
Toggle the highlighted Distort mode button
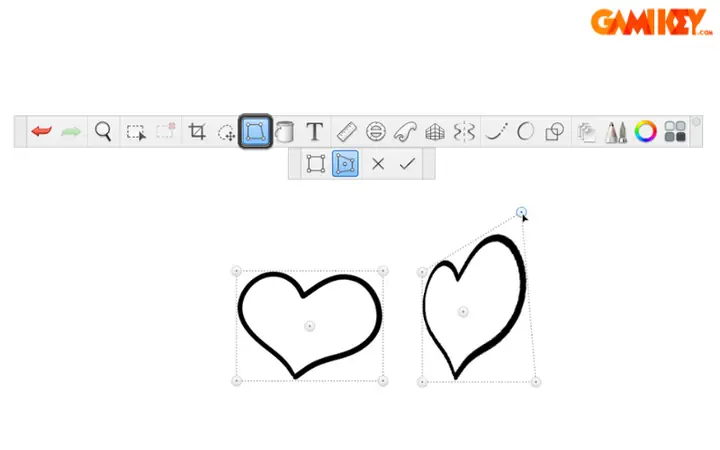pos(345,163)
